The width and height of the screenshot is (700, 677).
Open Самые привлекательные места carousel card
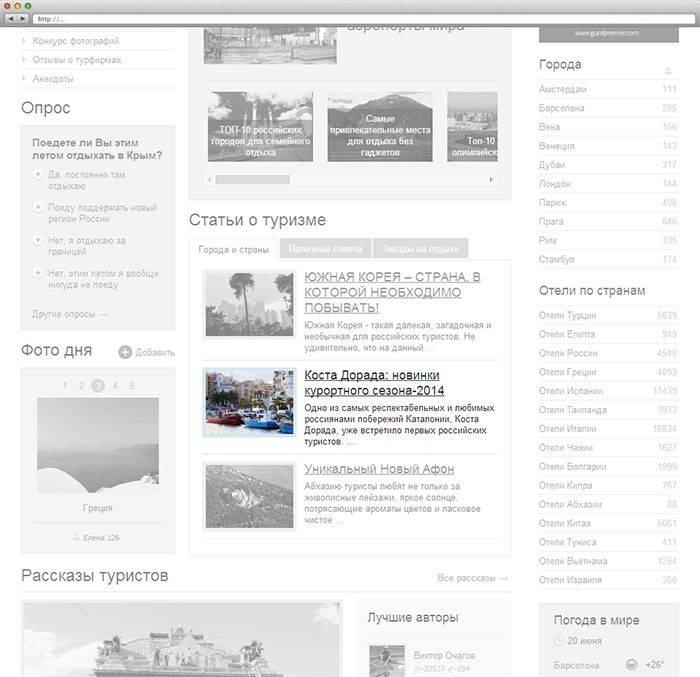[x=380, y=127]
